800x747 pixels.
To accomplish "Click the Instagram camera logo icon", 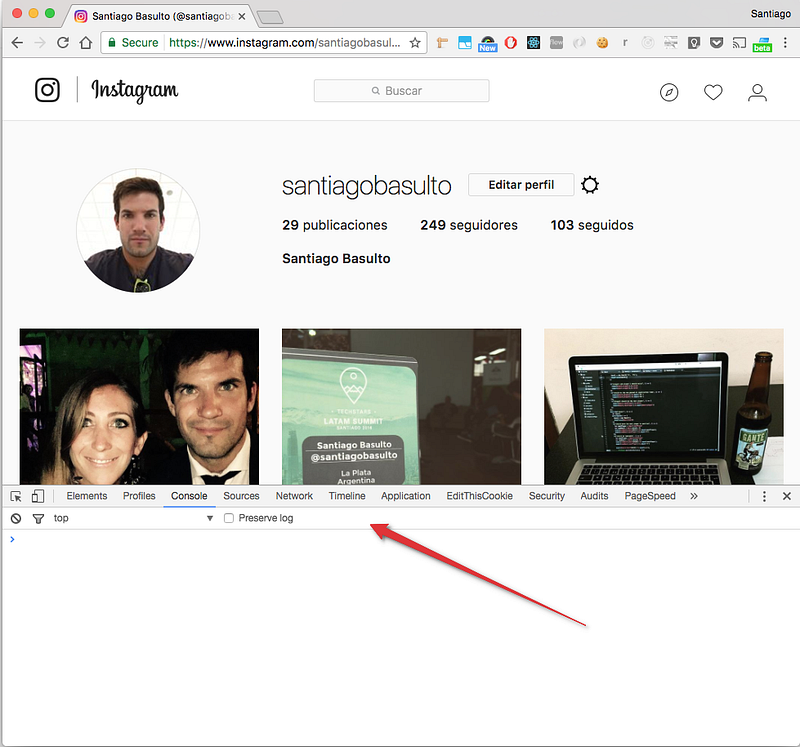I will [47, 90].
